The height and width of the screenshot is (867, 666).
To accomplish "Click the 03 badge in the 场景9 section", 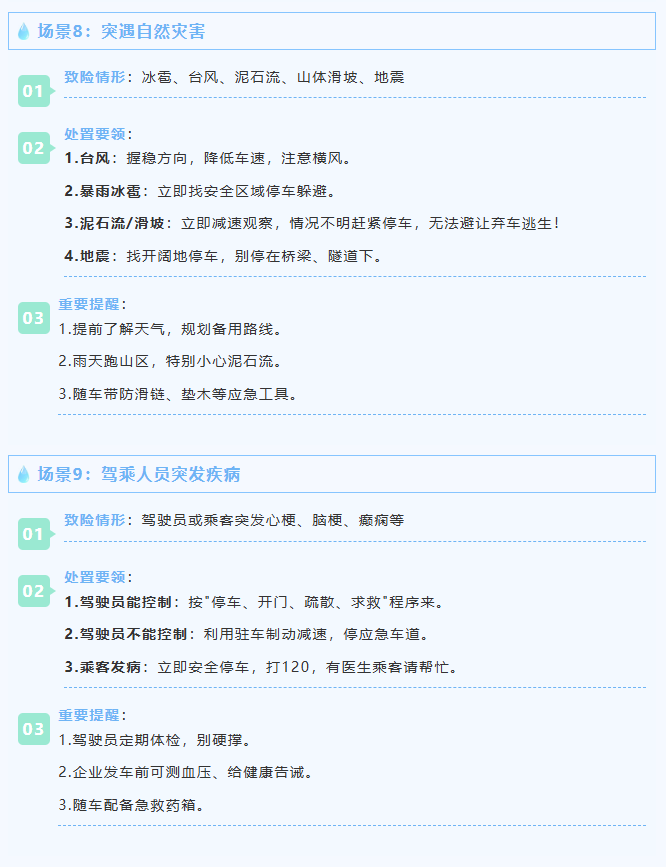I will [33, 729].
